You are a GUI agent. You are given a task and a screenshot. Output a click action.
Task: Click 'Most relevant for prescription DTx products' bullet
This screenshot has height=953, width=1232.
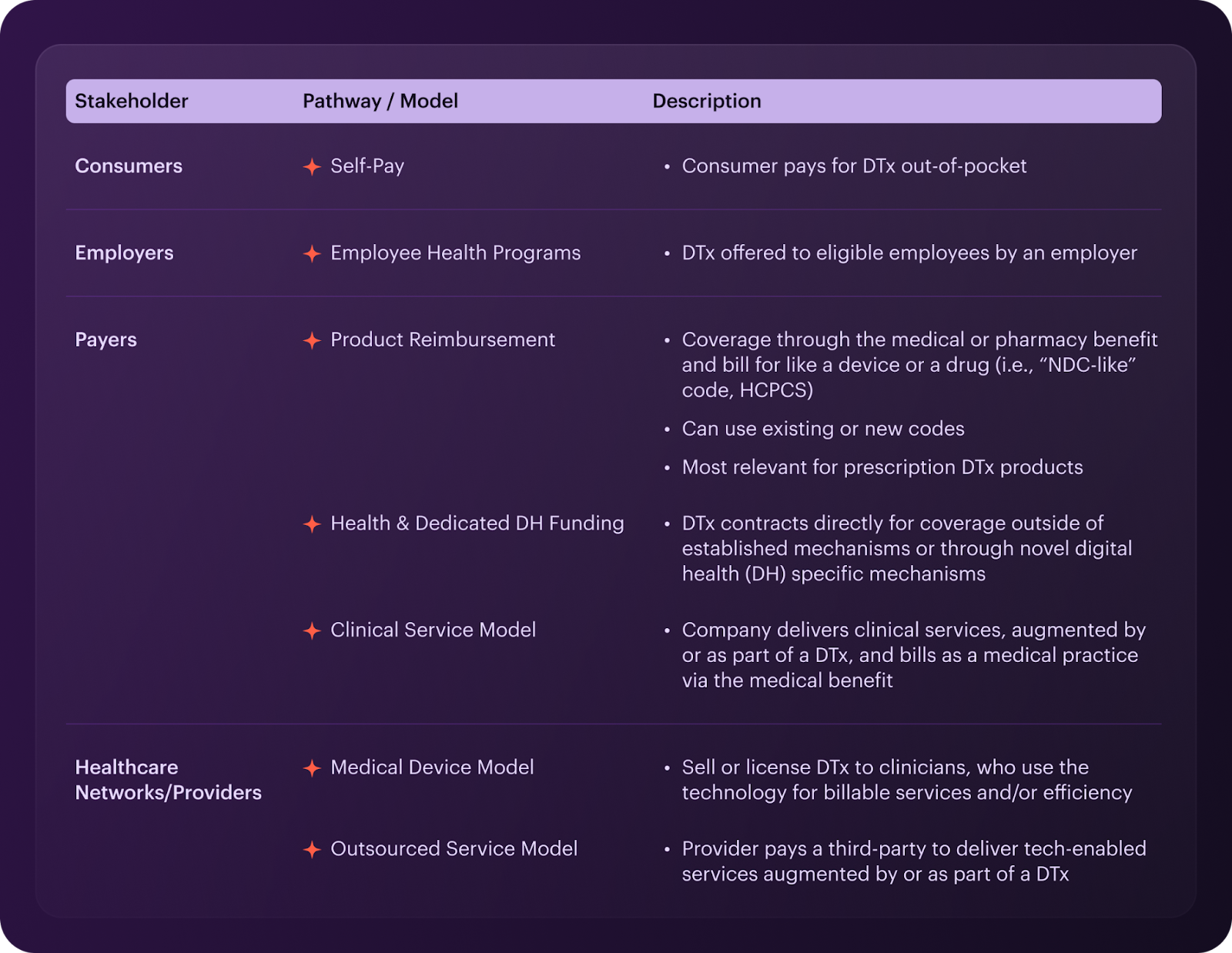pyautogui.click(x=882, y=467)
